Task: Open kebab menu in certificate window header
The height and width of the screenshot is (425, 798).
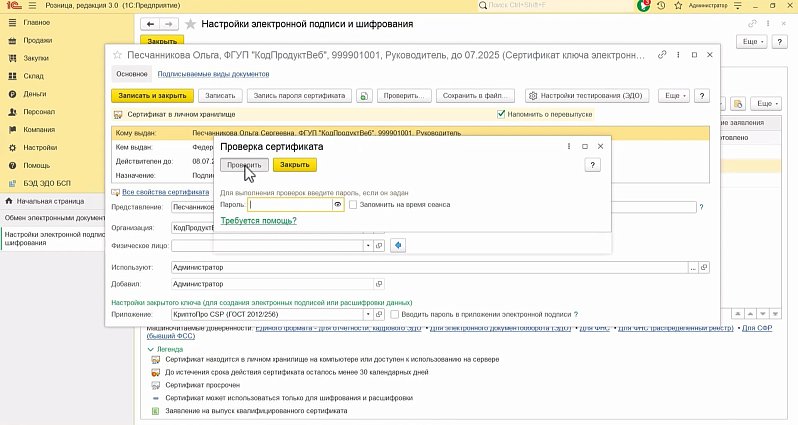Action: (678, 54)
